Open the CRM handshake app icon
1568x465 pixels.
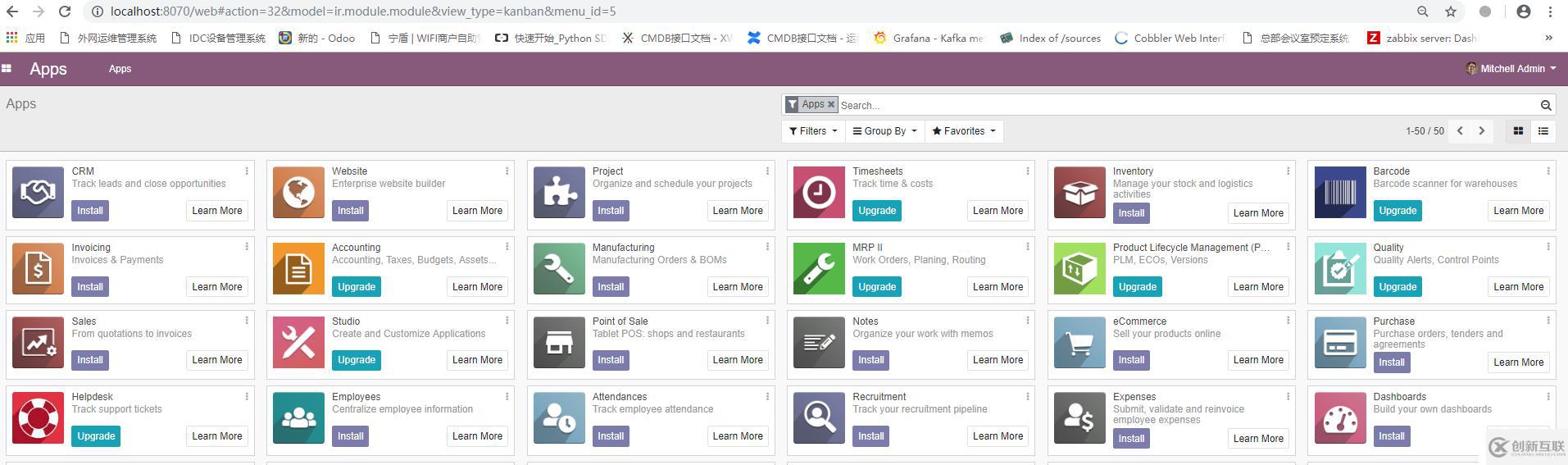pyautogui.click(x=38, y=193)
